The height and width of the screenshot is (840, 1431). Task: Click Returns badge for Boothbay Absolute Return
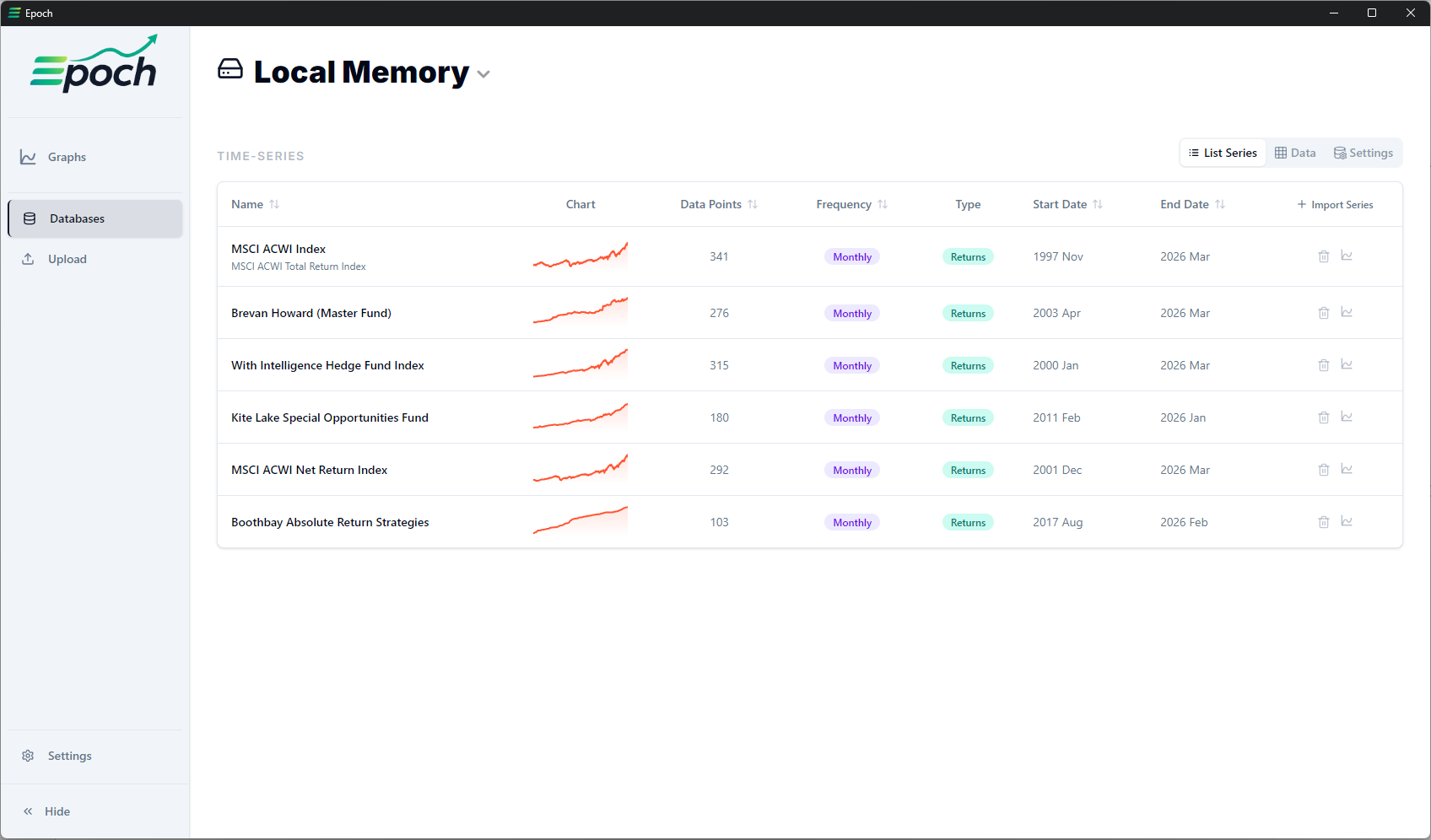click(x=968, y=523)
